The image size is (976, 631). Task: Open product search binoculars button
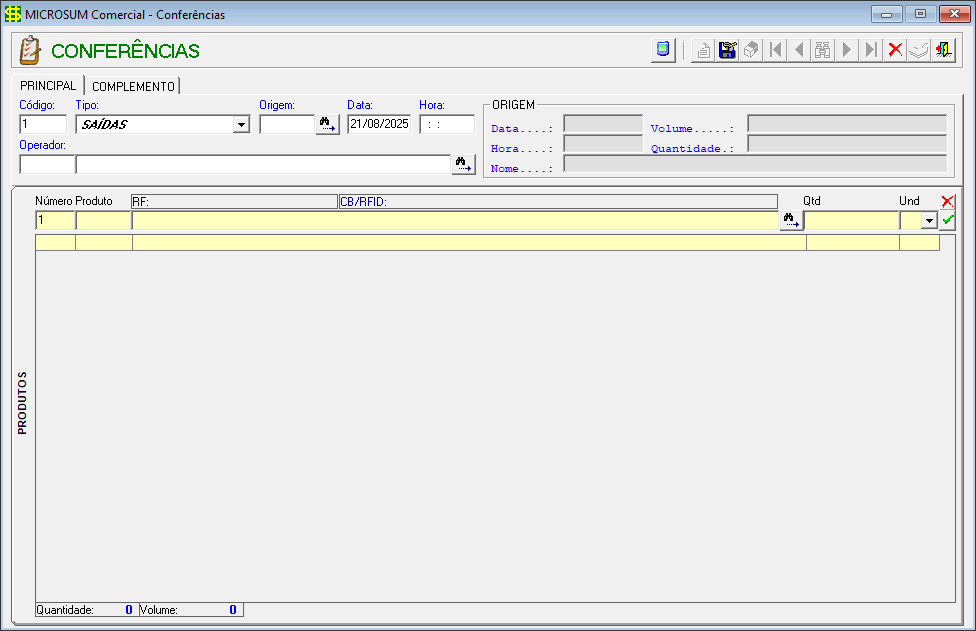(x=791, y=221)
